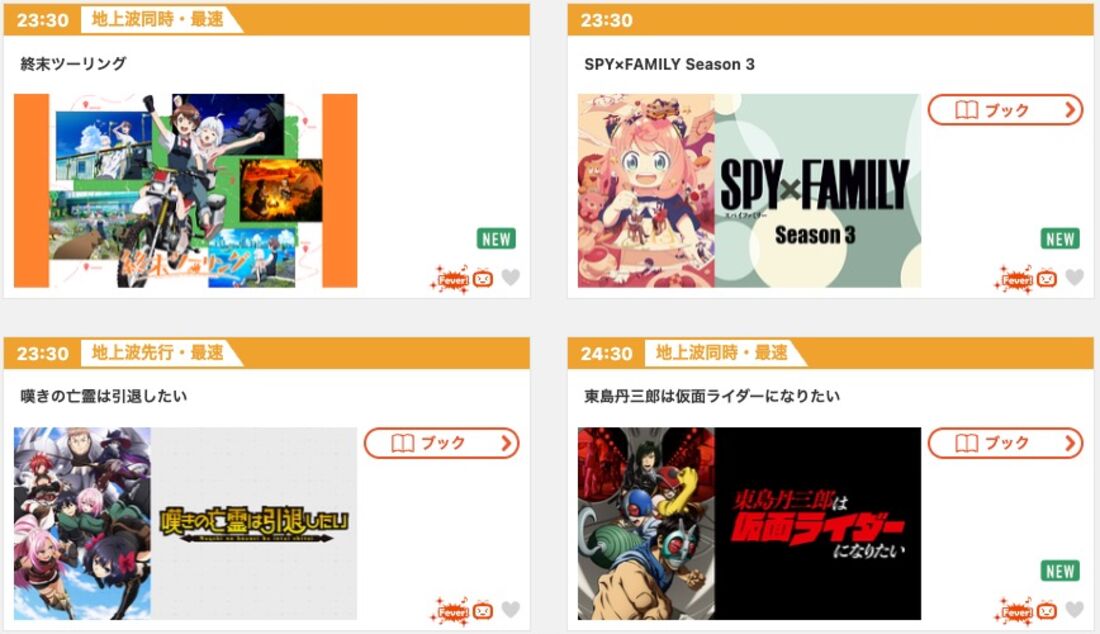This screenshot has height=634, width=1100.
Task: Click the TV face icon on 終末ツーリング card
Action: tap(483, 278)
